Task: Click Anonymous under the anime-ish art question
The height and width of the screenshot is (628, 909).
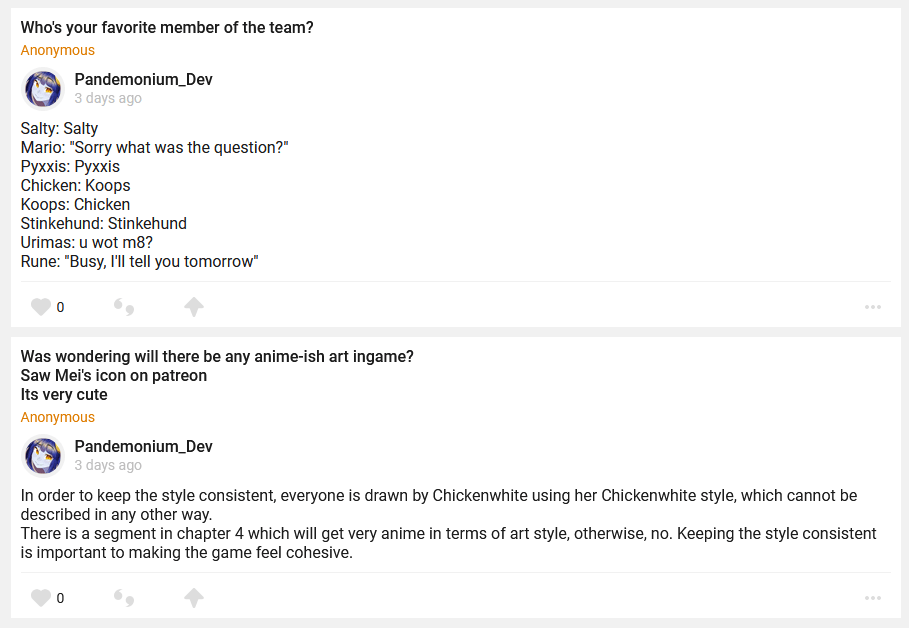Action: click(58, 417)
